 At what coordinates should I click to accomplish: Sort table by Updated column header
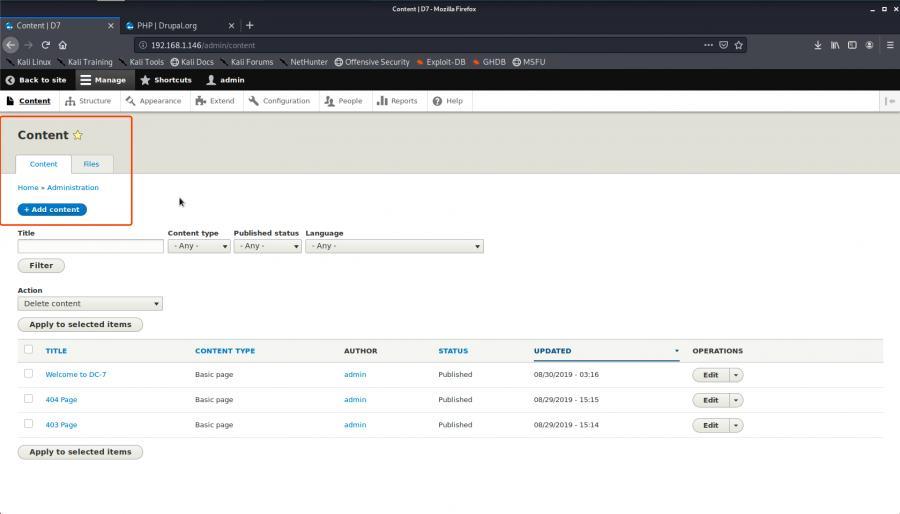point(552,351)
